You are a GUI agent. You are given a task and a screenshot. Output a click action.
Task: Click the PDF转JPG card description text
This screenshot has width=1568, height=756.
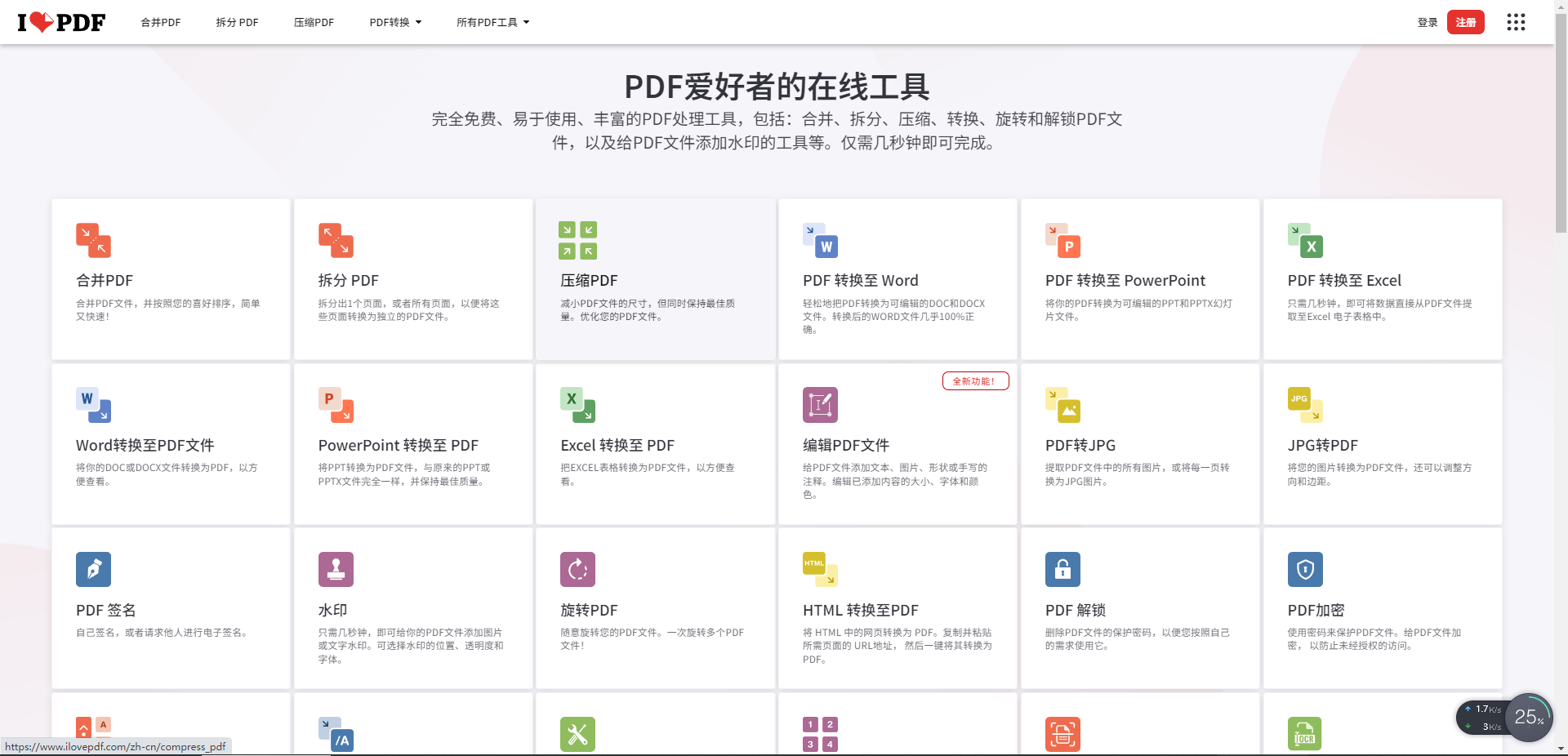(x=1138, y=474)
